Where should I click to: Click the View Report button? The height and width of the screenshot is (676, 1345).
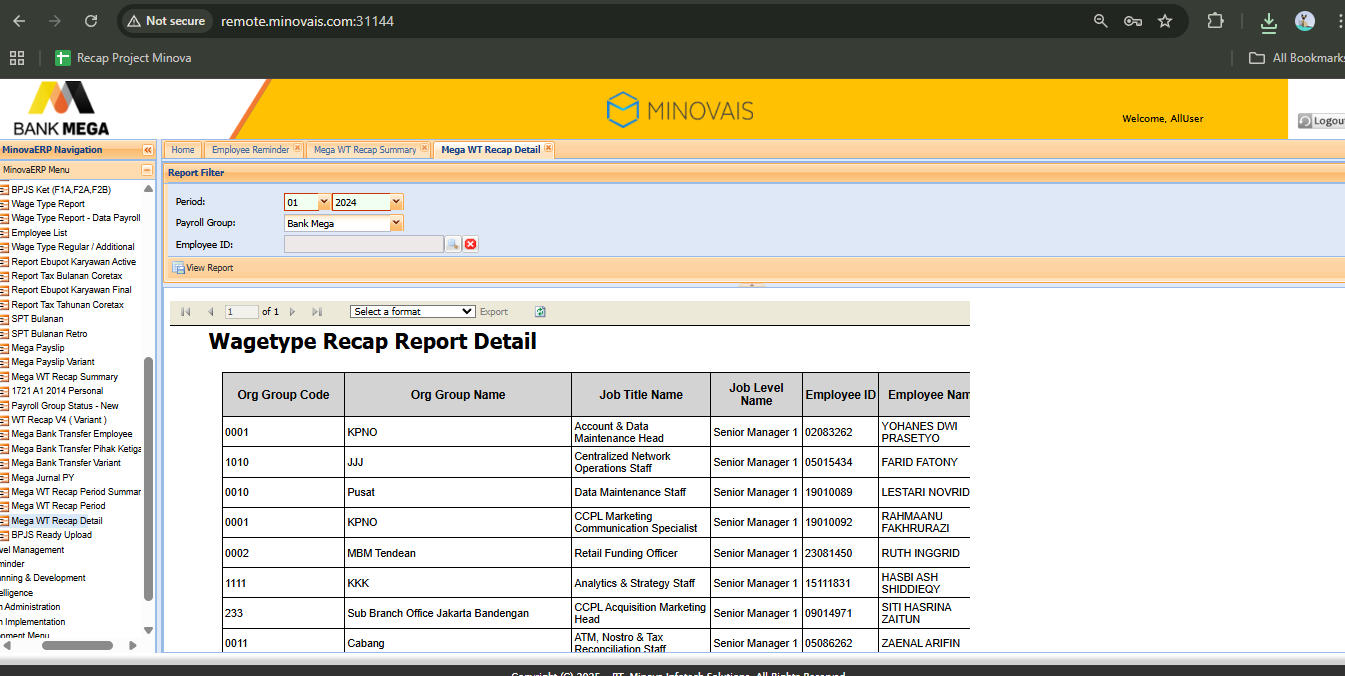tap(203, 268)
